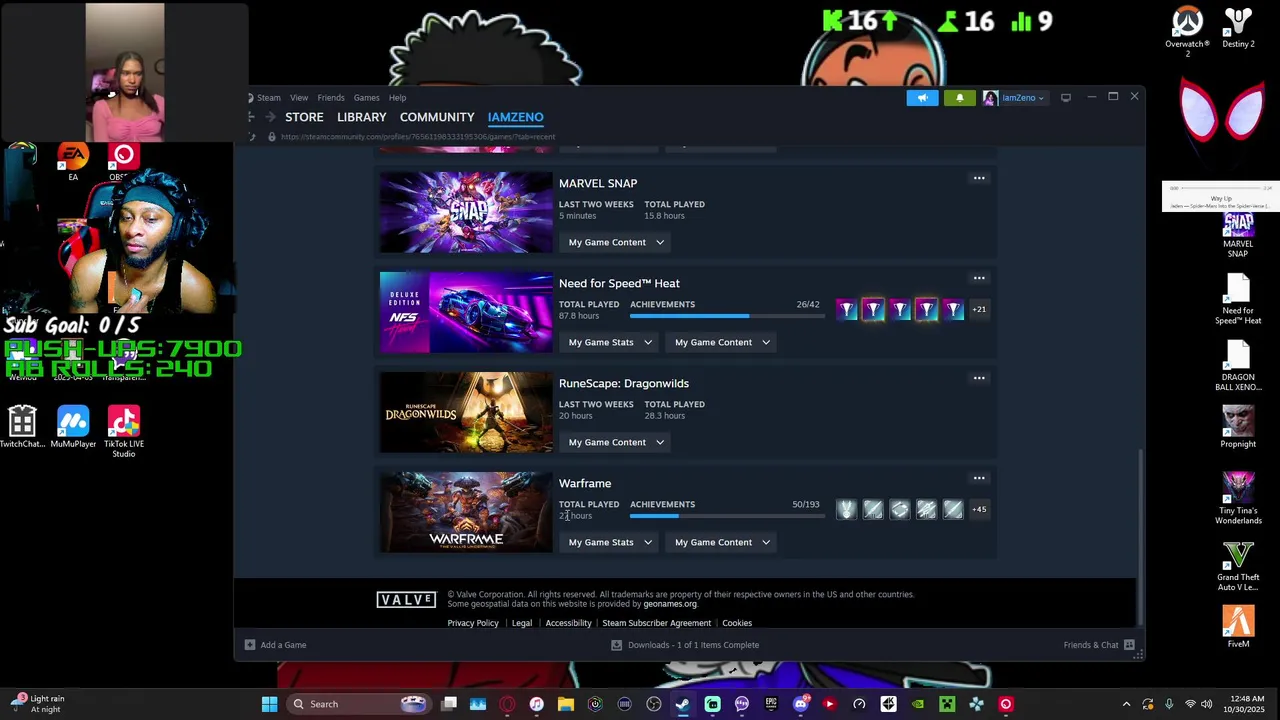This screenshot has height=720, width=1280.
Task: Open IamZeno account dropdown
Action: pos(1014,97)
